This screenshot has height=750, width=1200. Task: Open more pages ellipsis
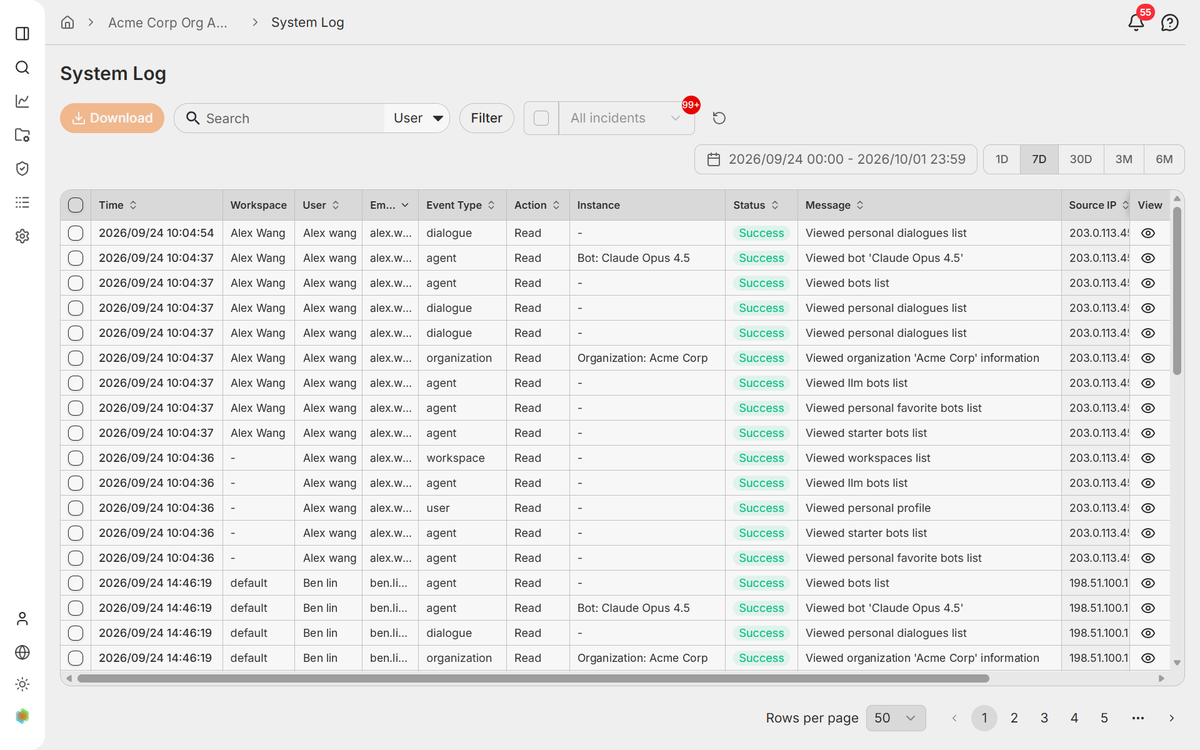tap(1138, 718)
